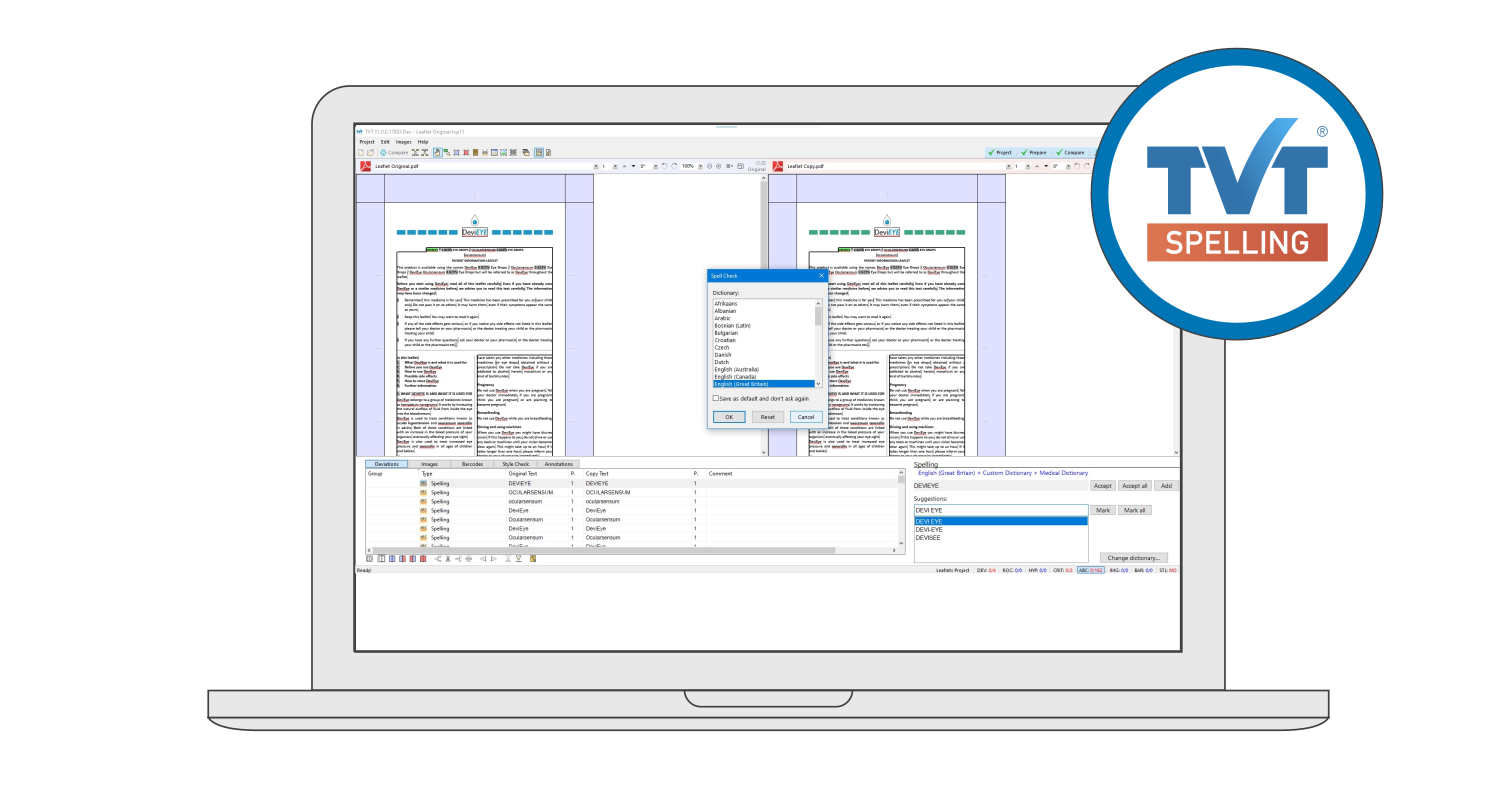Open the Help menu

tap(423, 142)
